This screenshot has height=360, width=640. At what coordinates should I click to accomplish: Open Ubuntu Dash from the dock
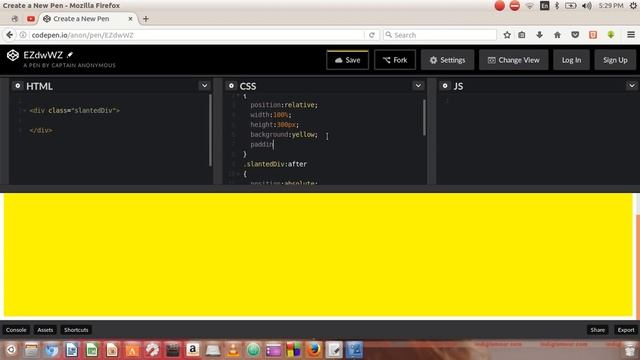click(x=11, y=350)
